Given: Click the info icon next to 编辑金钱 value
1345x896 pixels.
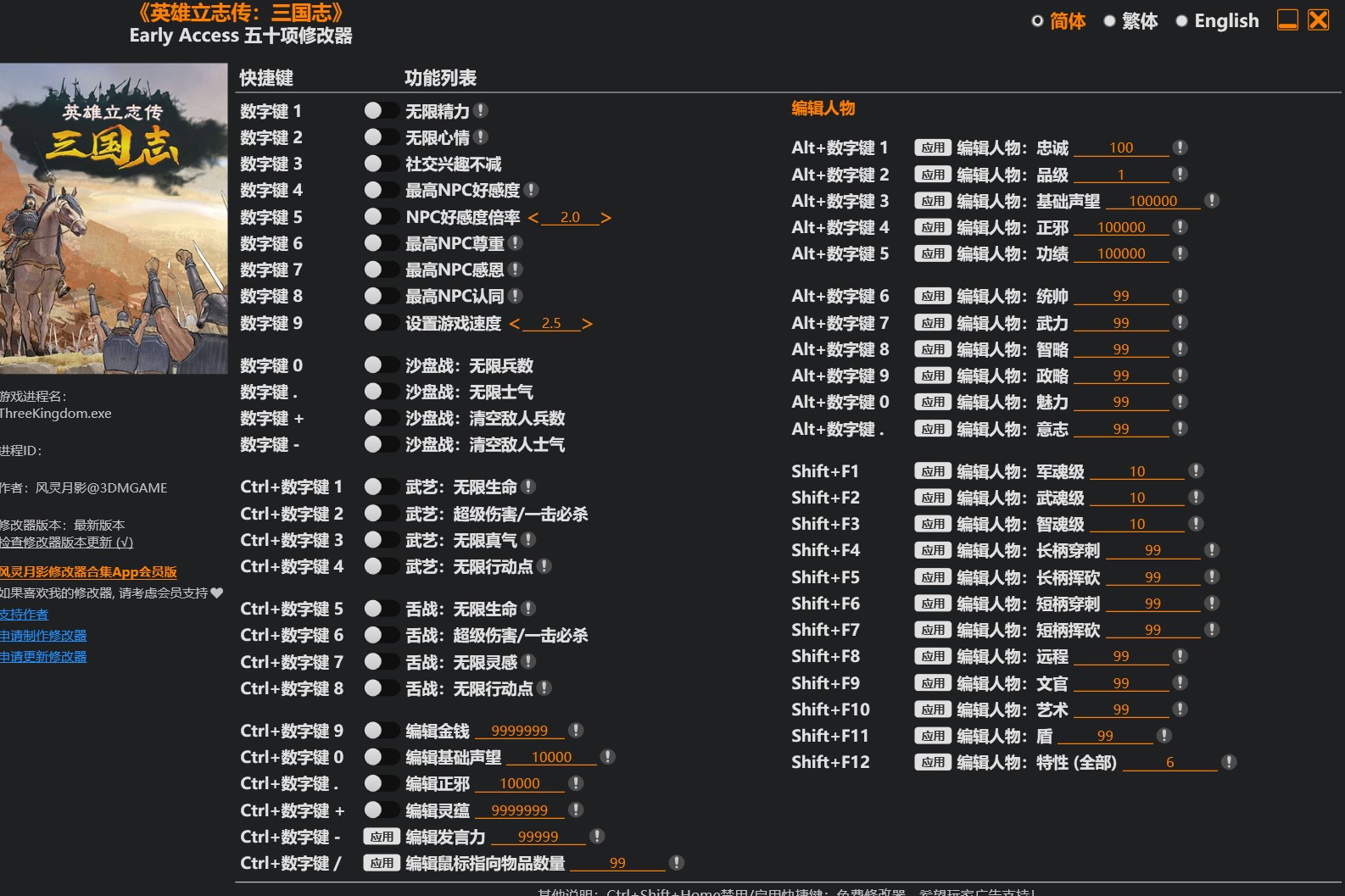Looking at the screenshot, I should 576,730.
